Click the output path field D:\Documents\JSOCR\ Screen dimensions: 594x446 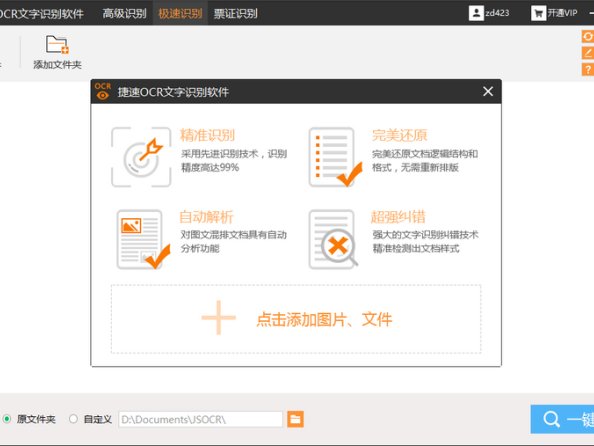tap(200, 419)
